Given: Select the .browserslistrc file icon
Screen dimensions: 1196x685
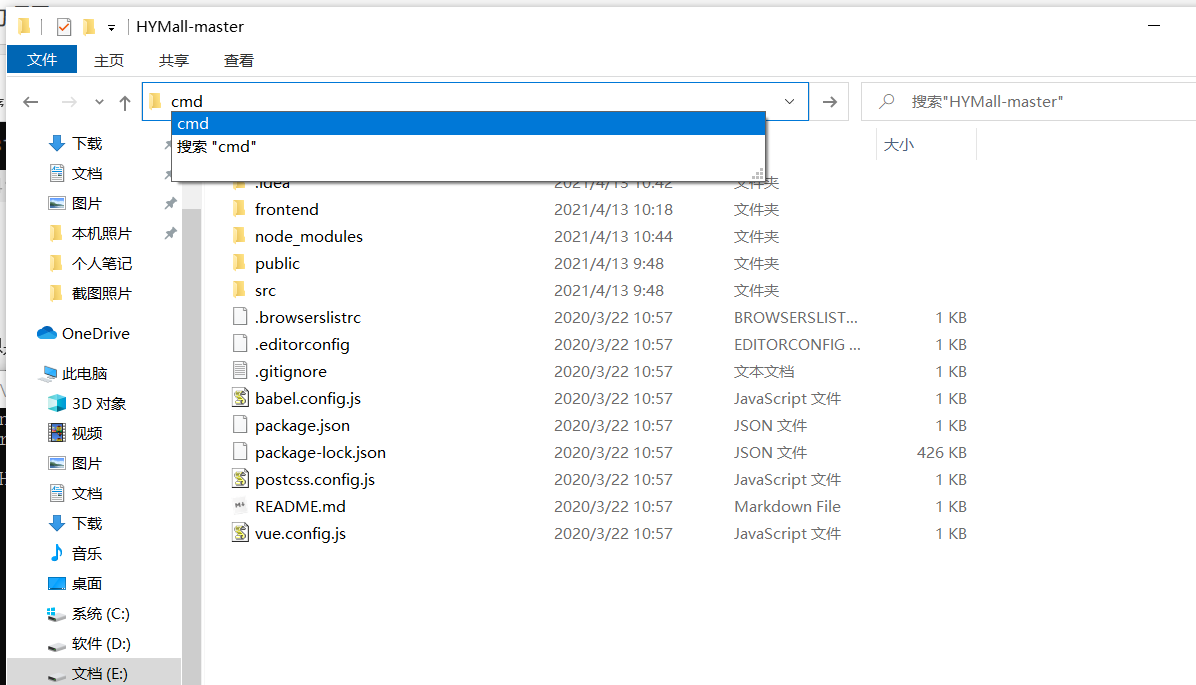Looking at the screenshot, I should [240, 317].
